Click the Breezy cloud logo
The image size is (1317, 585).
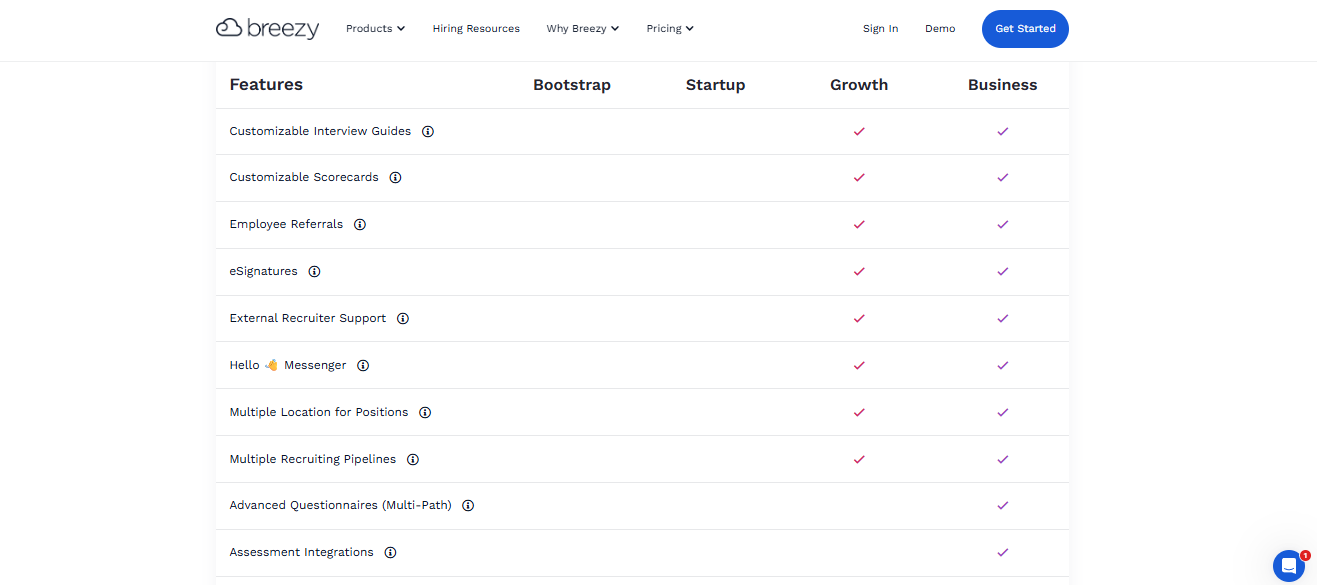click(x=267, y=29)
